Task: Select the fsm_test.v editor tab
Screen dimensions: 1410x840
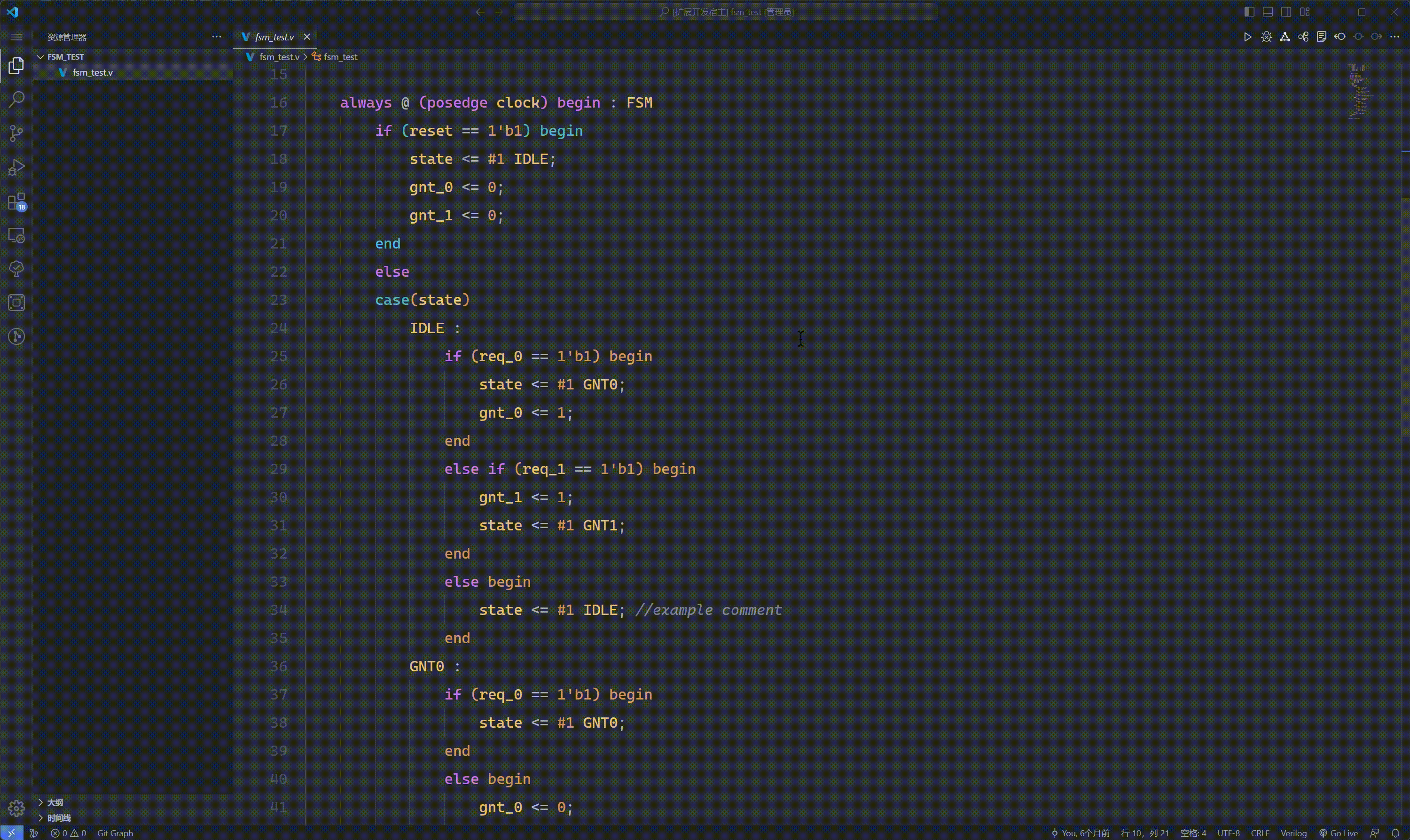Action: (274, 36)
